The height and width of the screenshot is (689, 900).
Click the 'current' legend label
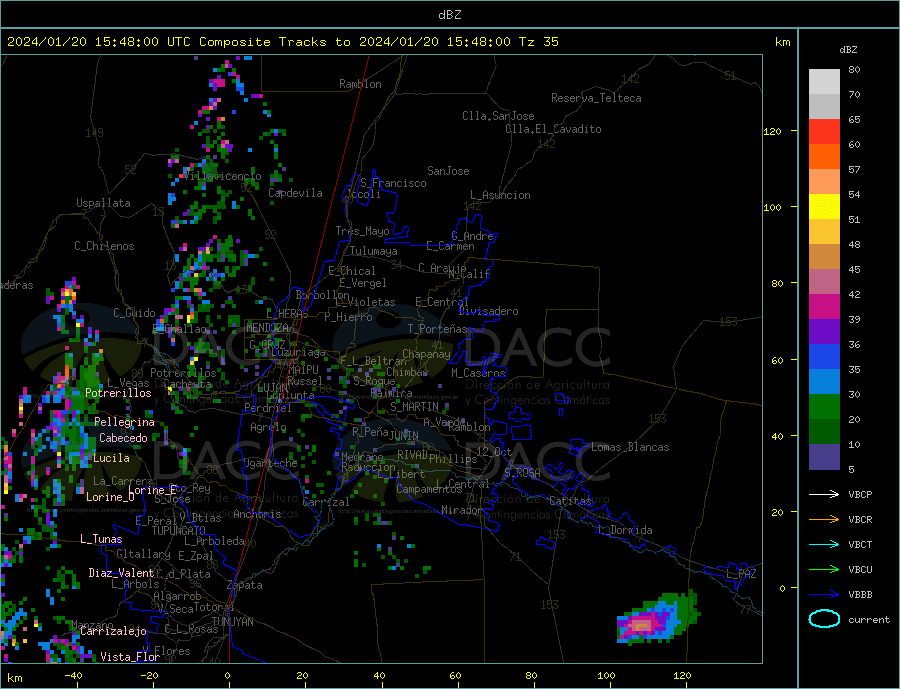coord(869,620)
